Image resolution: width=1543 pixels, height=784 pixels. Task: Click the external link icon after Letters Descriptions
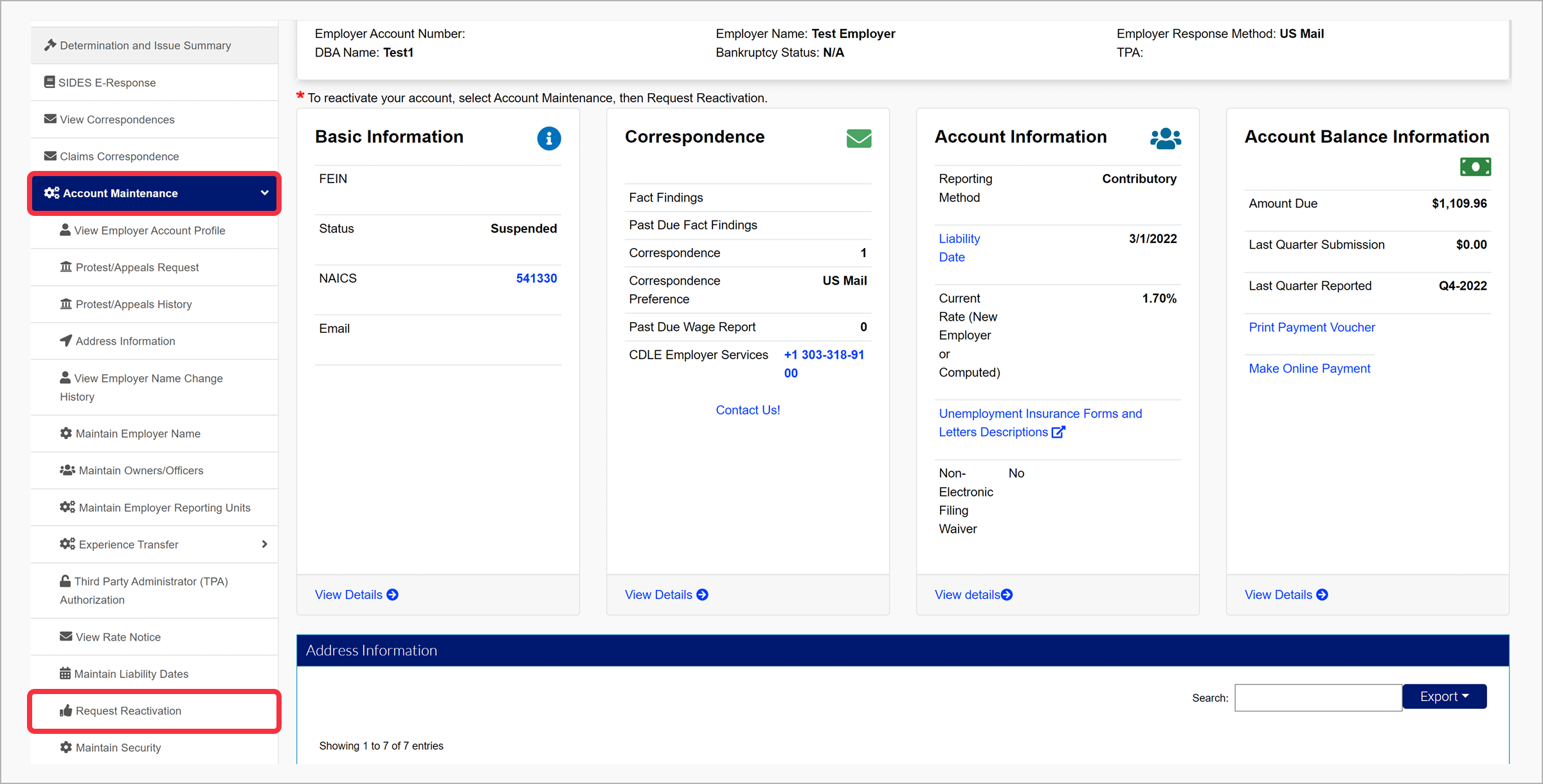pyautogui.click(x=1058, y=432)
